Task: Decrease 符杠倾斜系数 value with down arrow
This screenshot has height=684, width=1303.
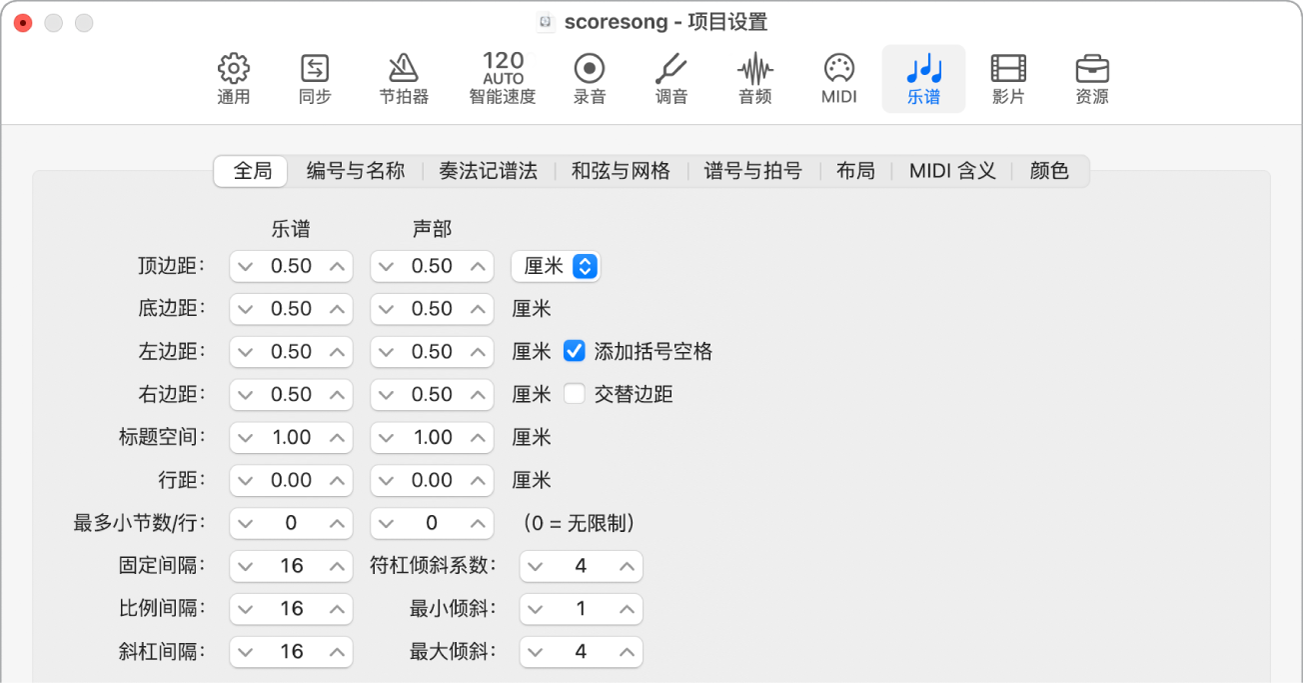Action: (x=534, y=566)
